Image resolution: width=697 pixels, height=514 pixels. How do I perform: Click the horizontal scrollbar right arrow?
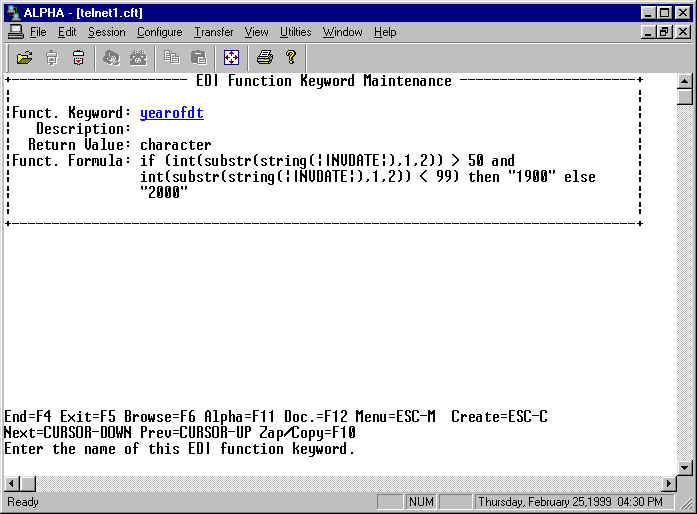(669, 484)
